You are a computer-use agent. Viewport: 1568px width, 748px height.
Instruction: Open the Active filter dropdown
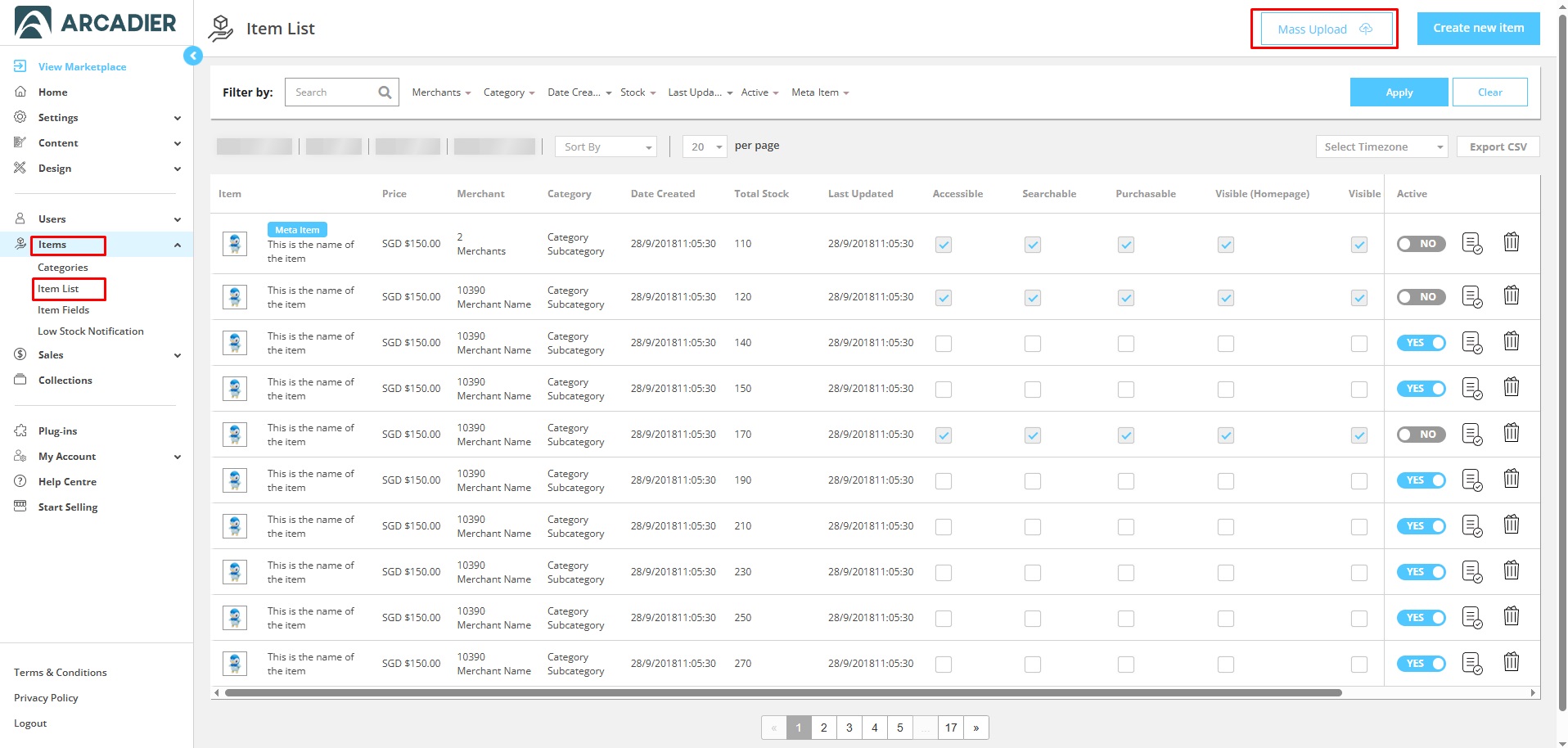759,92
